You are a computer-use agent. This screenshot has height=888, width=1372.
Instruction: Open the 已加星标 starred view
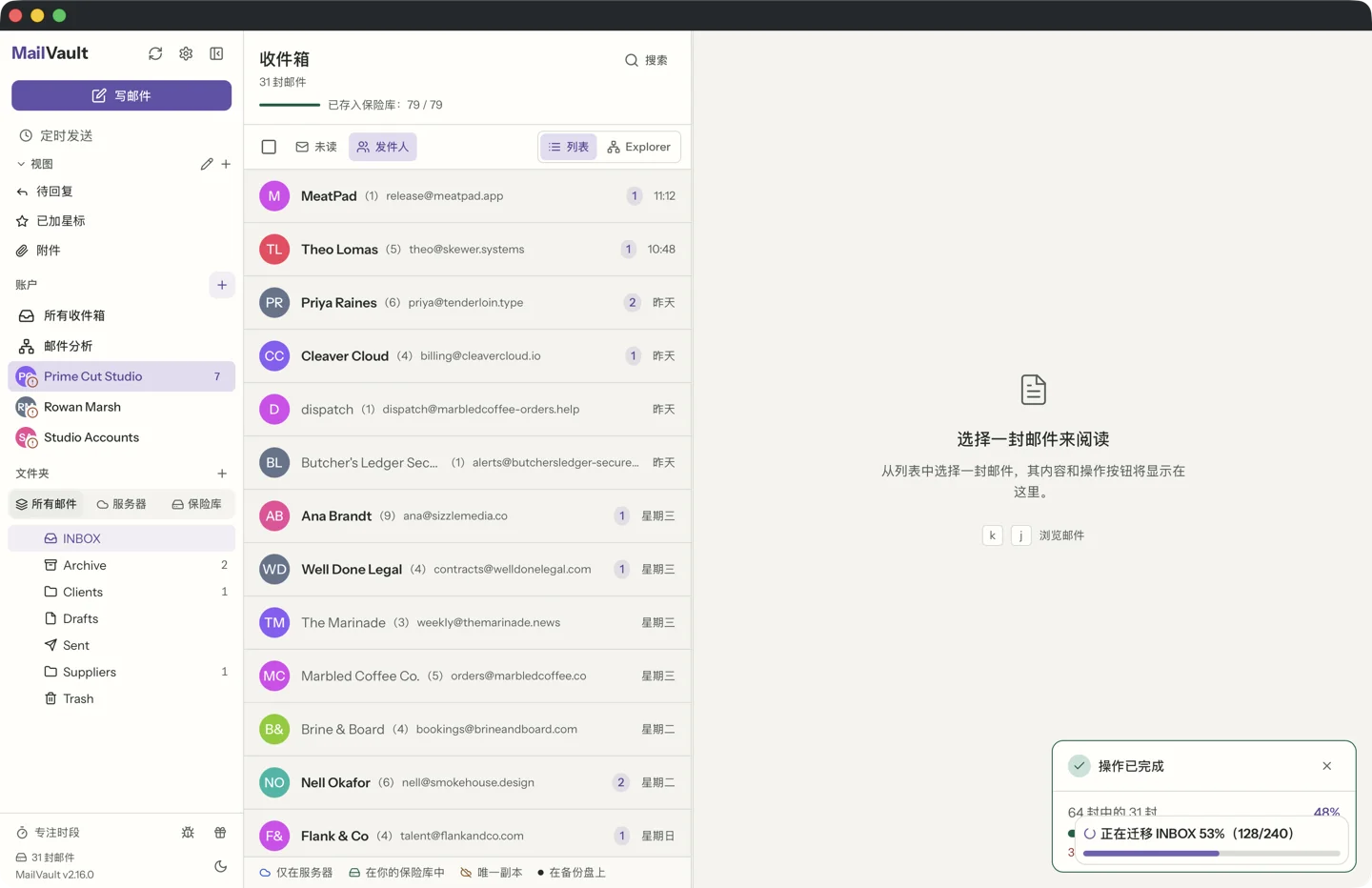tap(122, 221)
